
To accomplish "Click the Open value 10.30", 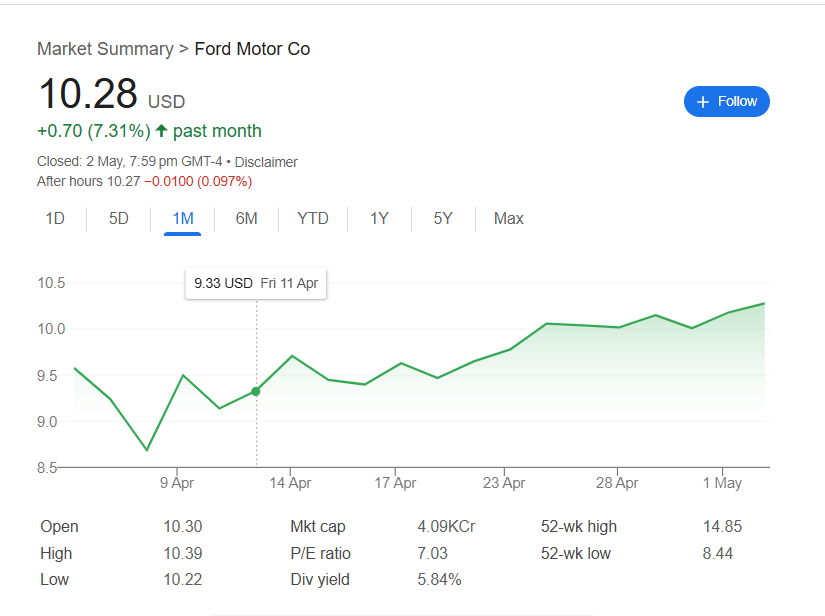I will click(183, 527).
